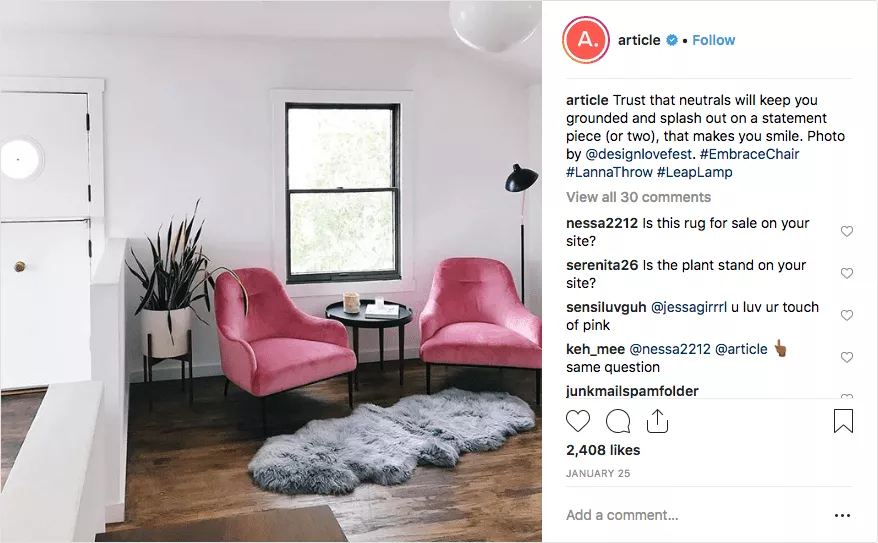This screenshot has height=543, width=878.
Task: Open the #EmbraceChair hashtag
Action: [x=749, y=154]
